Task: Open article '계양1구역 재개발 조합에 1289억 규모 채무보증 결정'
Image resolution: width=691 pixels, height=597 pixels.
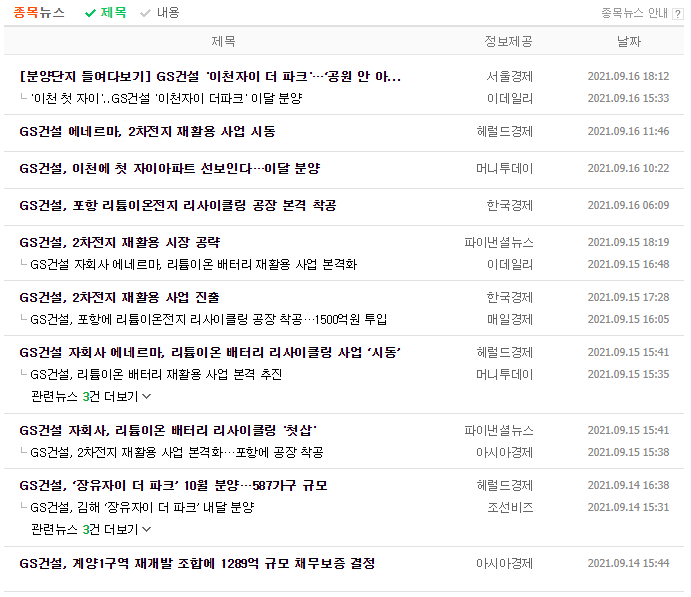Action: pyautogui.click(x=197, y=564)
